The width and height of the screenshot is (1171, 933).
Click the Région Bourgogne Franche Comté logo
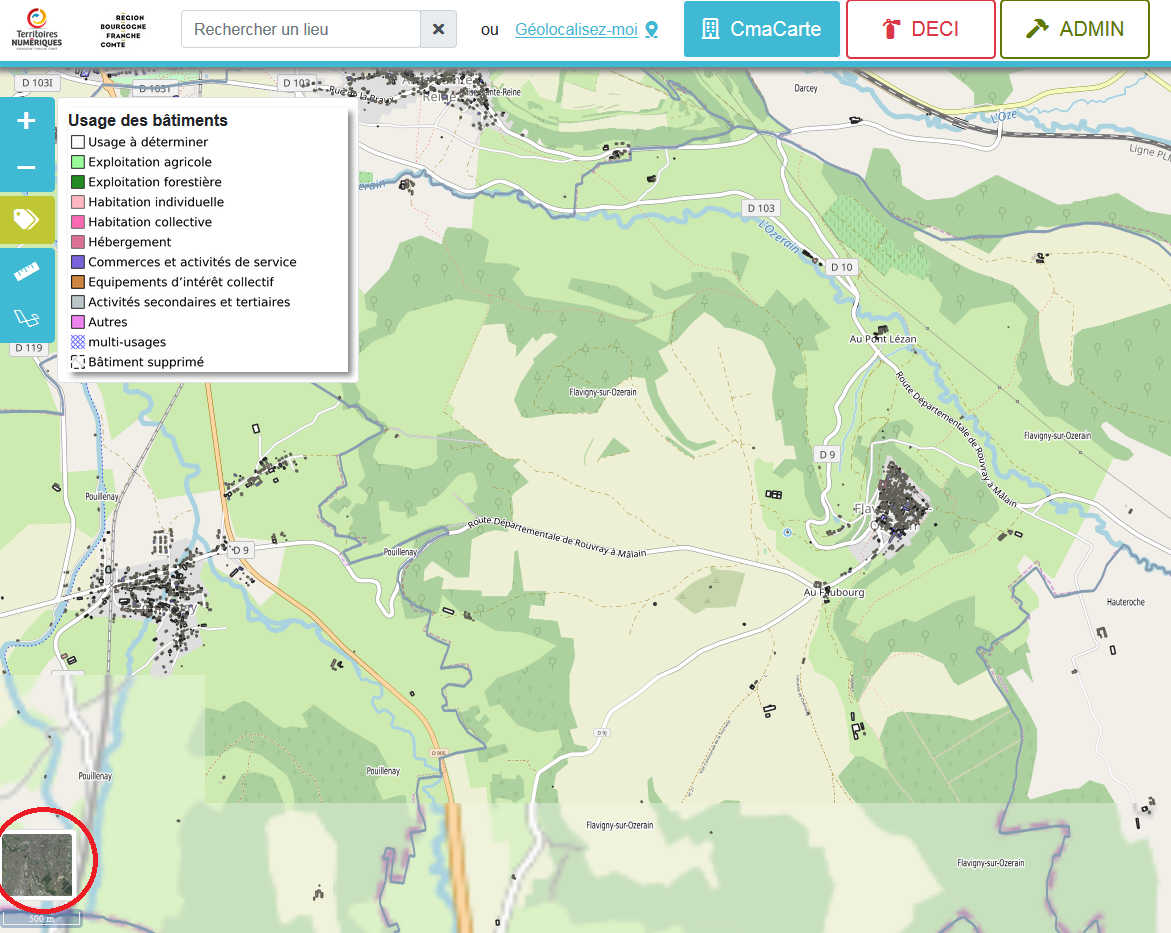tap(123, 31)
